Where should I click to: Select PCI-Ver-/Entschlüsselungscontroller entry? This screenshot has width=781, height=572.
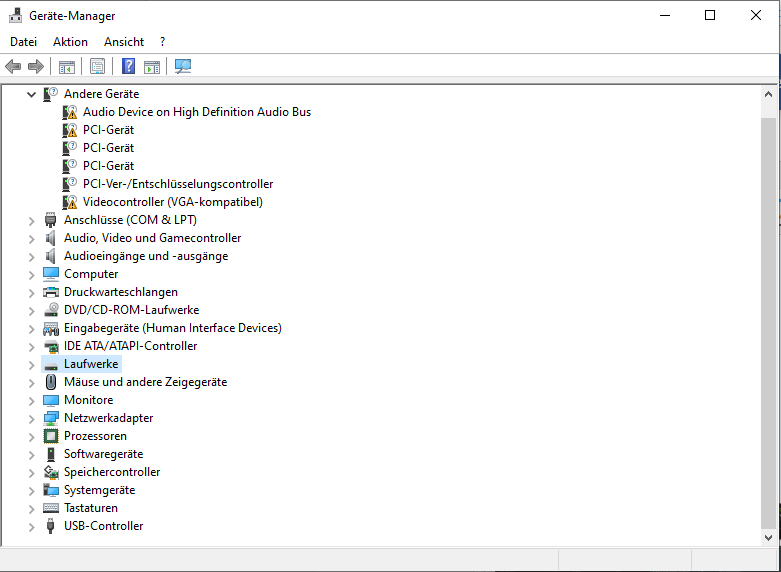(x=178, y=184)
